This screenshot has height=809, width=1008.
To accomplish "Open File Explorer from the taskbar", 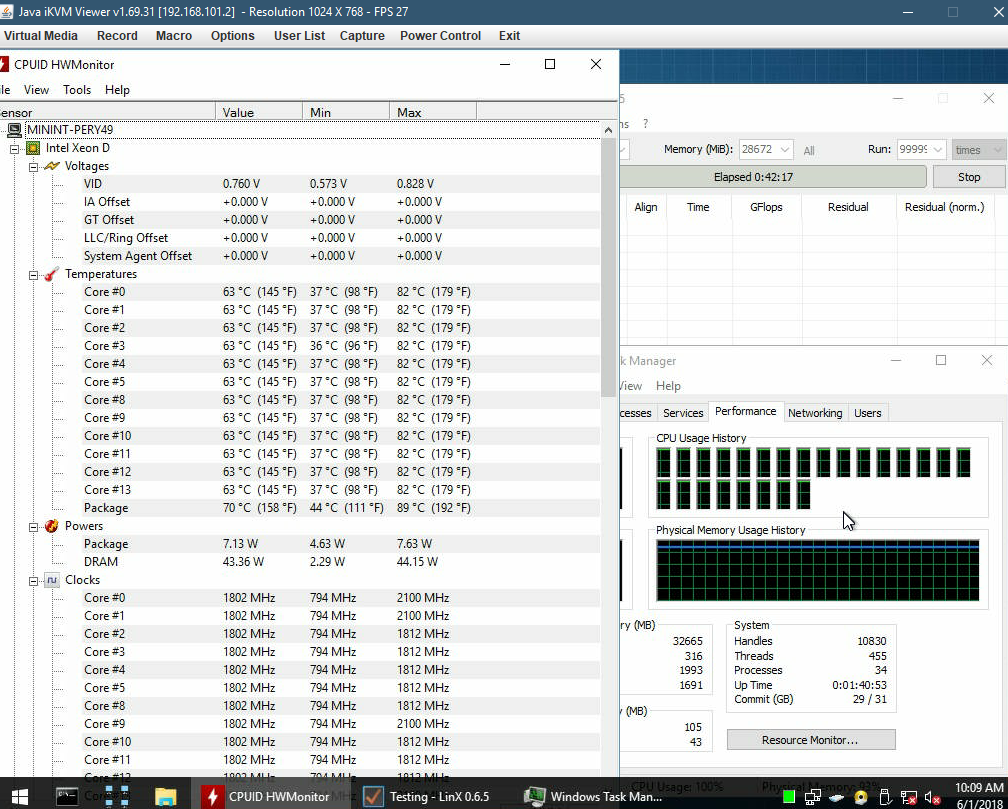I will tap(166, 796).
